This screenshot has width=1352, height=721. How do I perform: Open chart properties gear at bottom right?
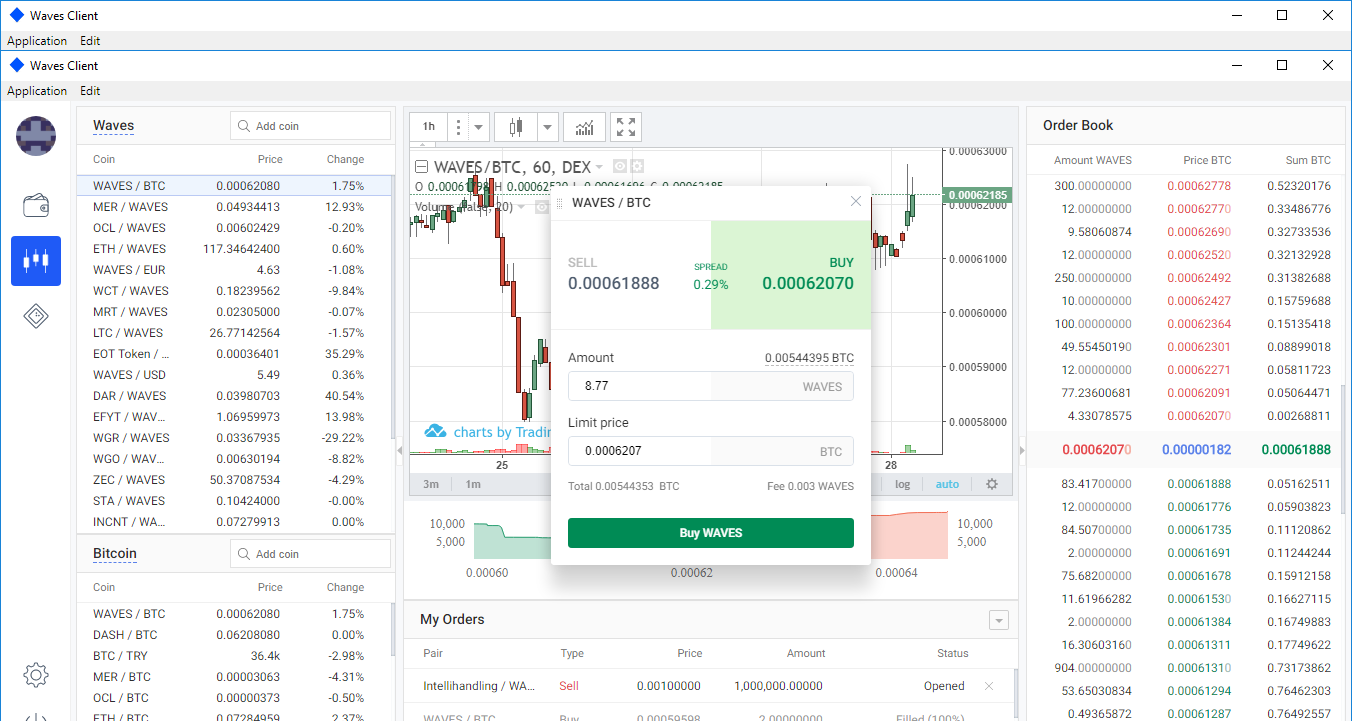(x=992, y=484)
